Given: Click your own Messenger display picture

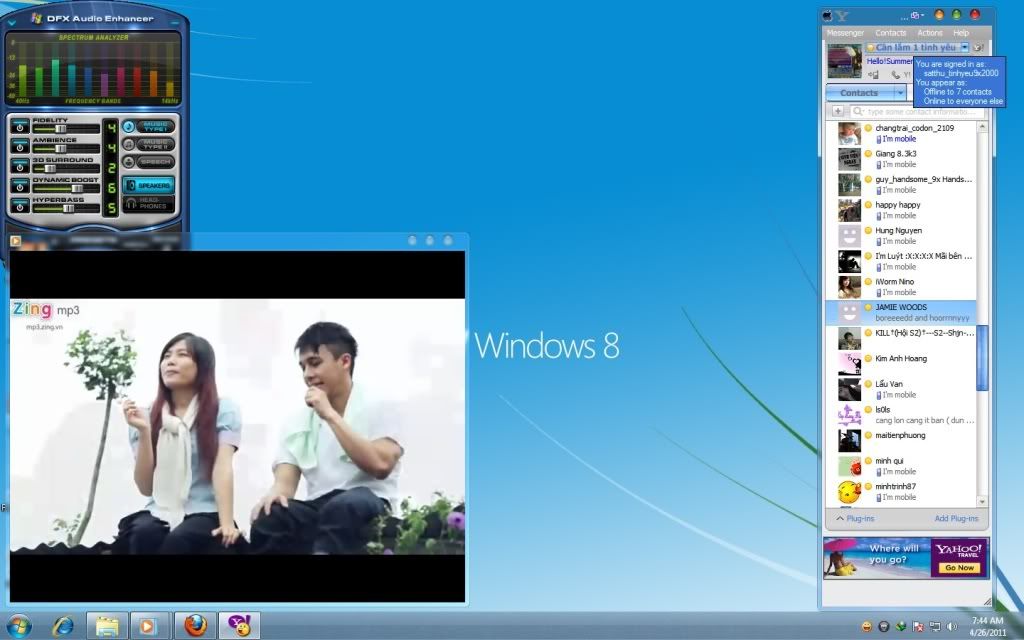Looking at the screenshot, I should coord(844,61).
